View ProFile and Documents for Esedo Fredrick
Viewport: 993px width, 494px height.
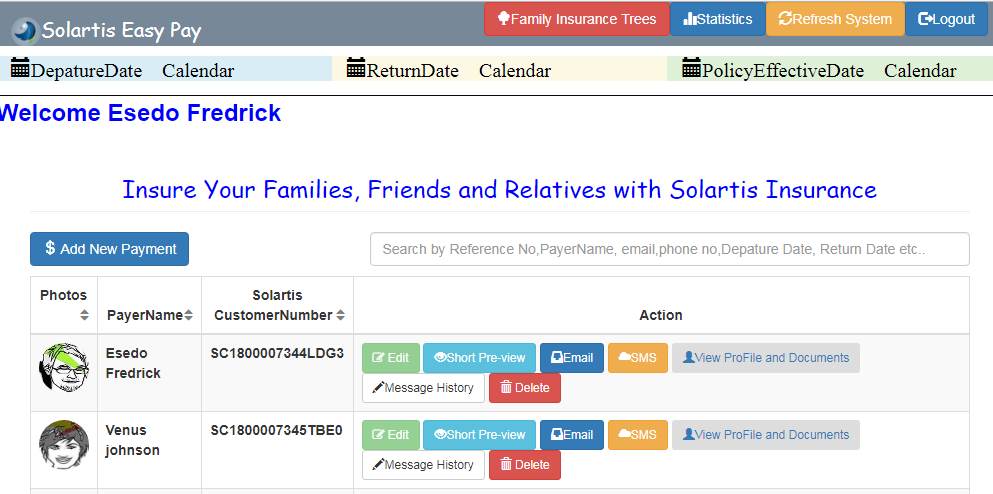click(766, 358)
